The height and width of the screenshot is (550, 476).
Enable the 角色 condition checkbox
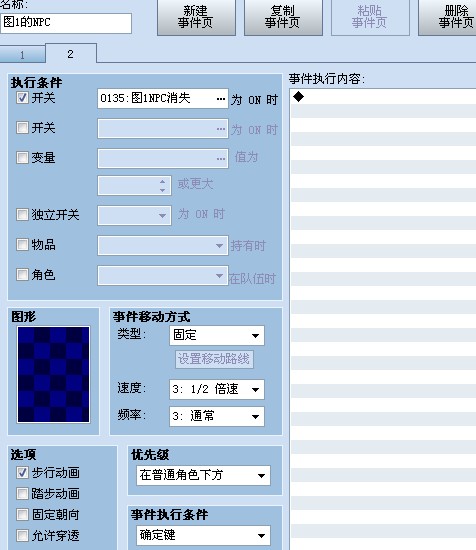point(22,274)
